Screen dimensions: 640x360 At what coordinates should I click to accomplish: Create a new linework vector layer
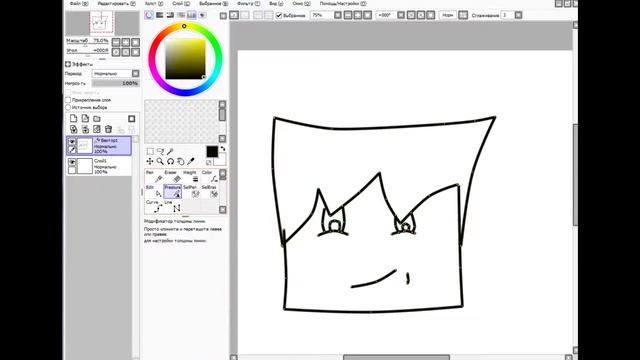coord(85,119)
